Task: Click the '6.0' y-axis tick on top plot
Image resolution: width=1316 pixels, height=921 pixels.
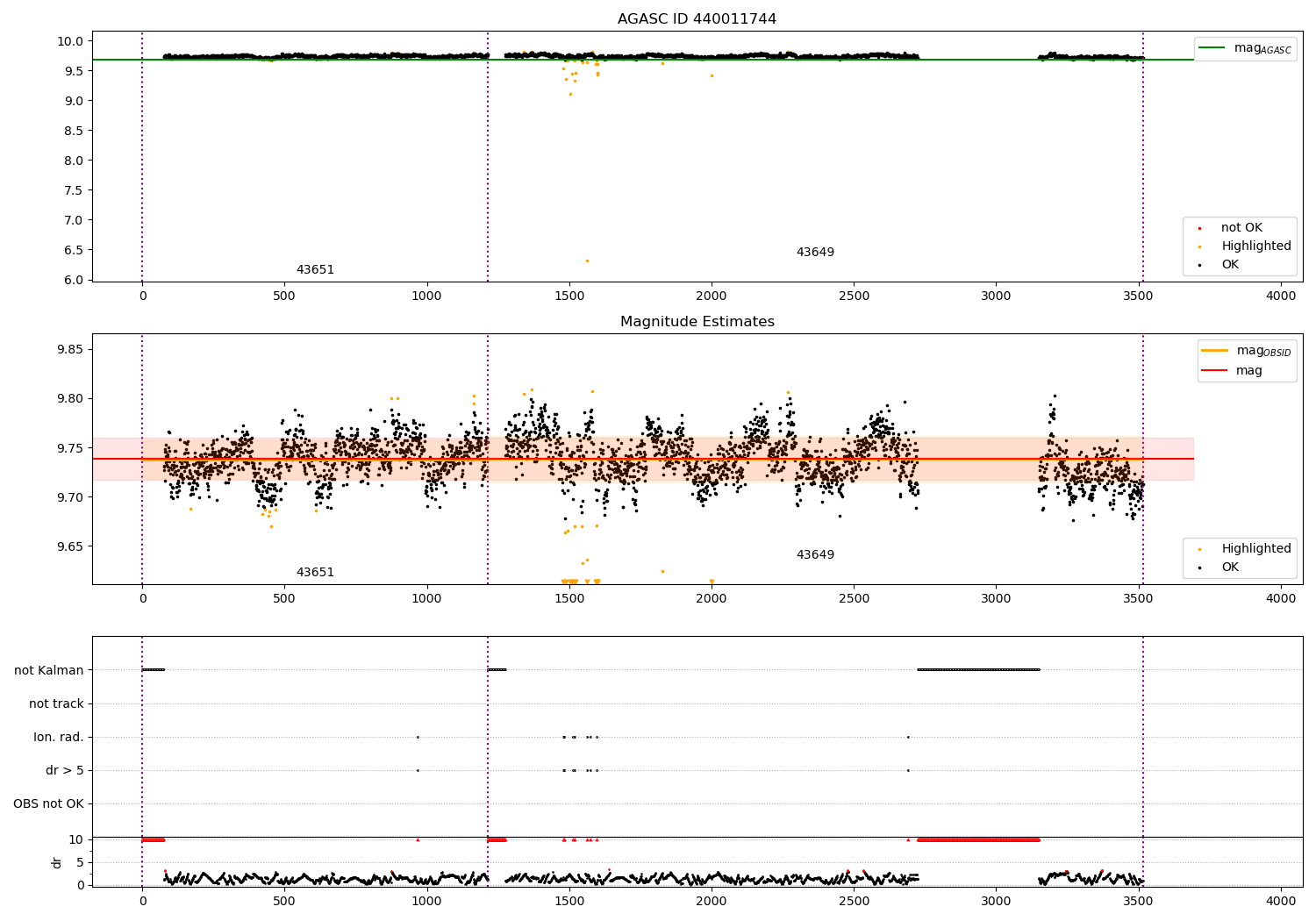Action: coord(74,280)
